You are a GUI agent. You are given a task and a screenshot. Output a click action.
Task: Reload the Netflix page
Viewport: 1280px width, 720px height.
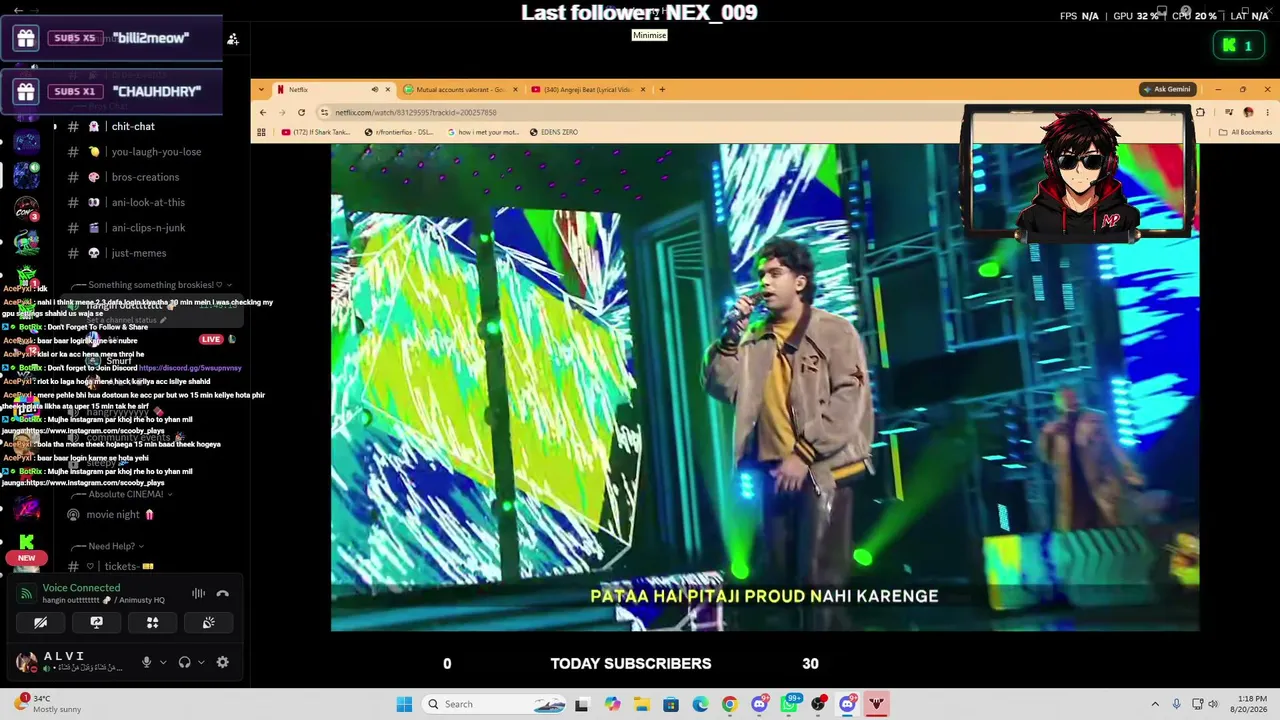click(x=301, y=112)
